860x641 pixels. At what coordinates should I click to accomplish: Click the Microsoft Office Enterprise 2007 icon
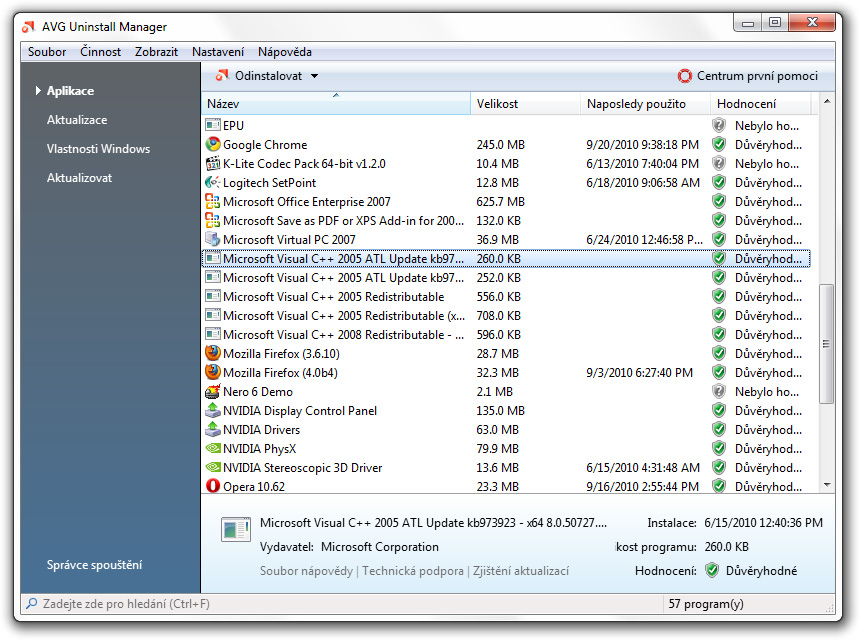coord(213,201)
